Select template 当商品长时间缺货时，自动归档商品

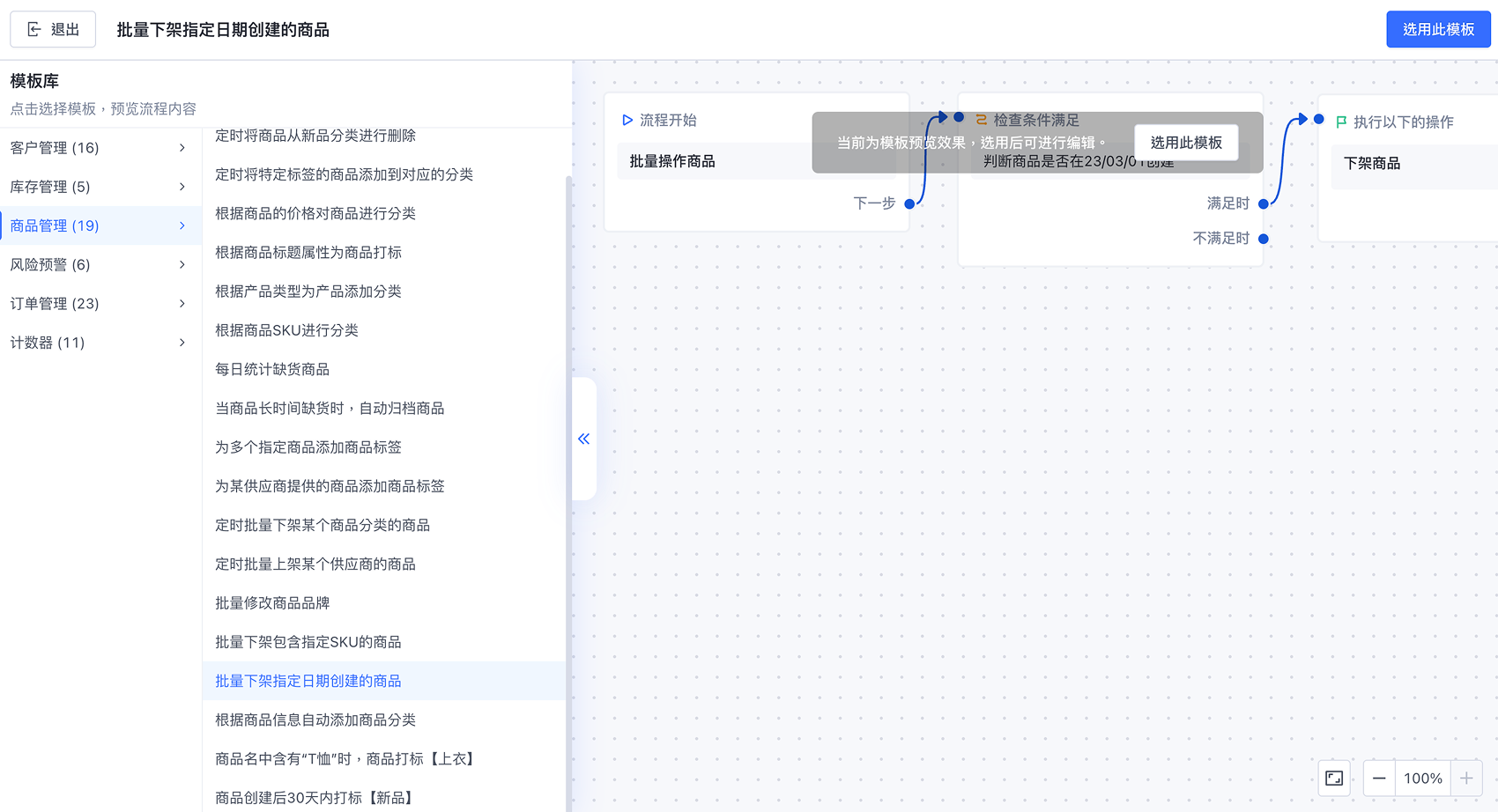pos(384,408)
